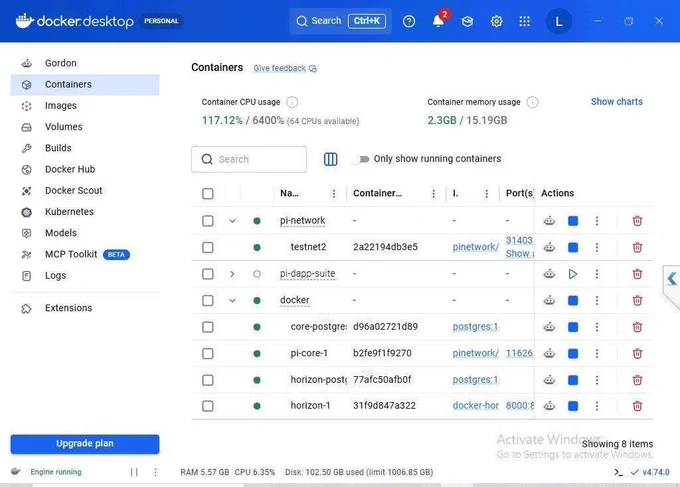This screenshot has width=680, height=487.
Task: Stop the horizon-1 container
Action: coord(573,406)
